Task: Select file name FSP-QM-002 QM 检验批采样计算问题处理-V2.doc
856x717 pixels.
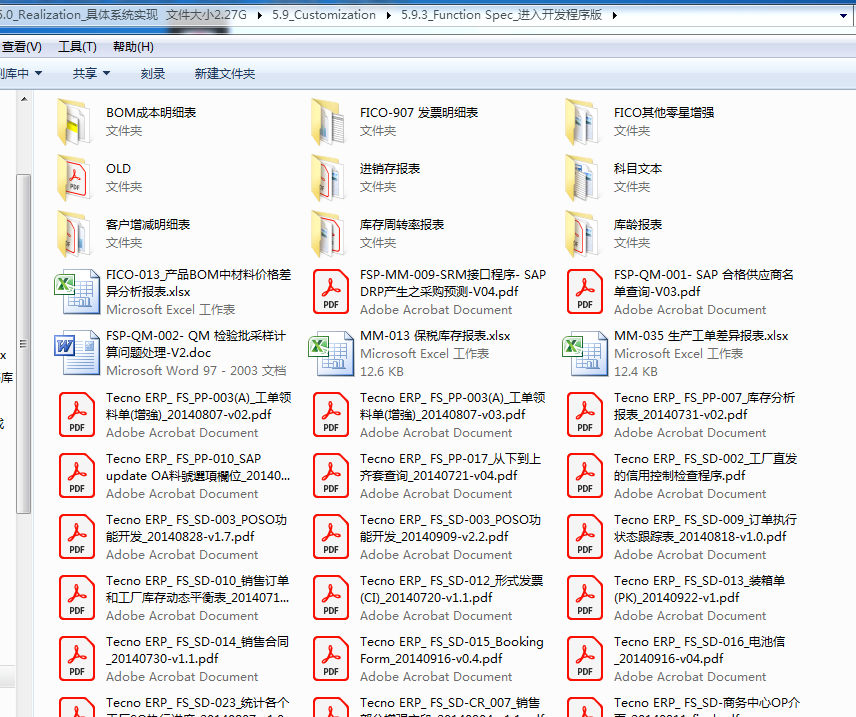Action: pyautogui.click(x=196, y=344)
